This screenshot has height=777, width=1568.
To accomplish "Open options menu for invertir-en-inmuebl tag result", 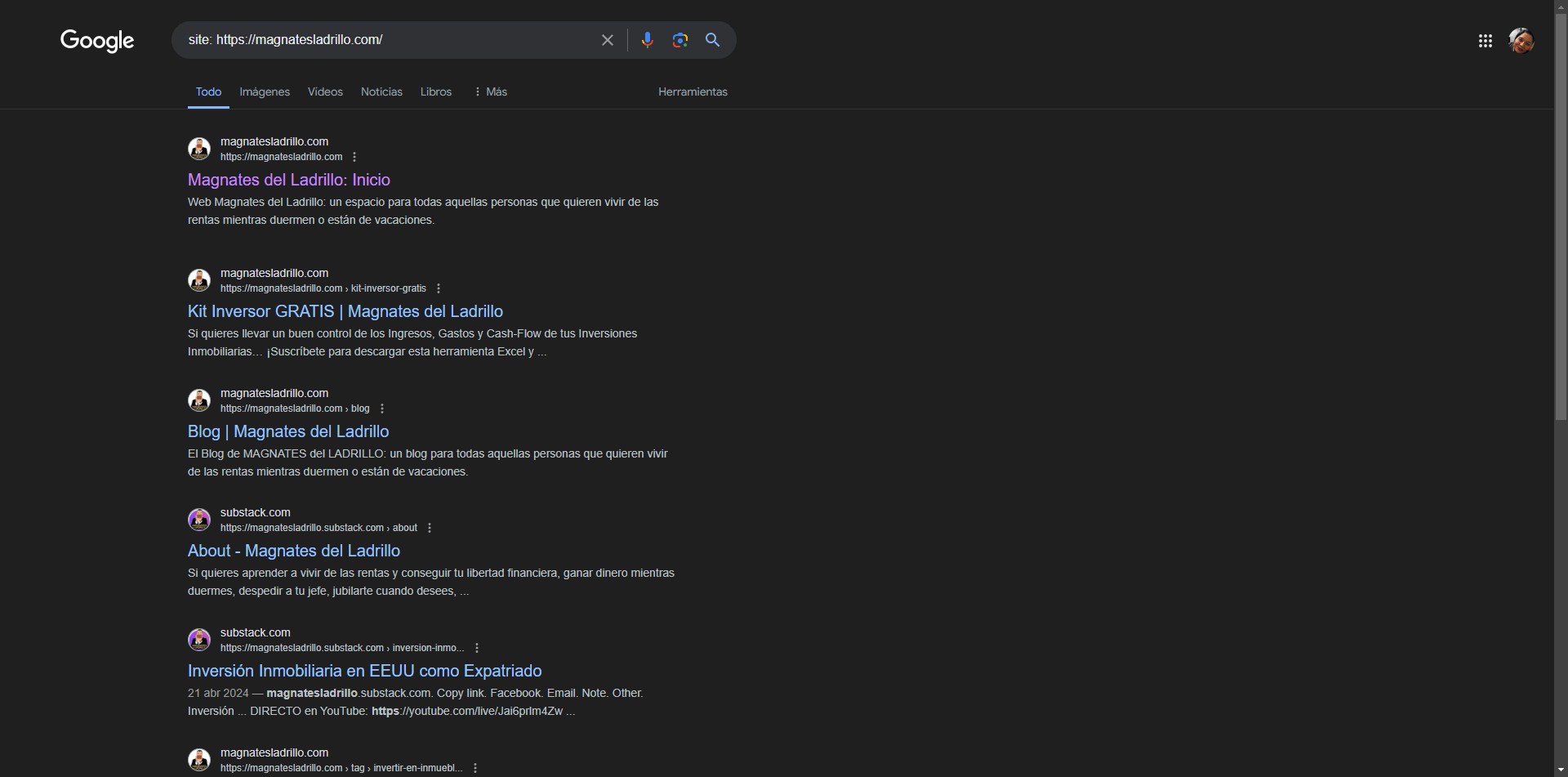I will 475,768.
